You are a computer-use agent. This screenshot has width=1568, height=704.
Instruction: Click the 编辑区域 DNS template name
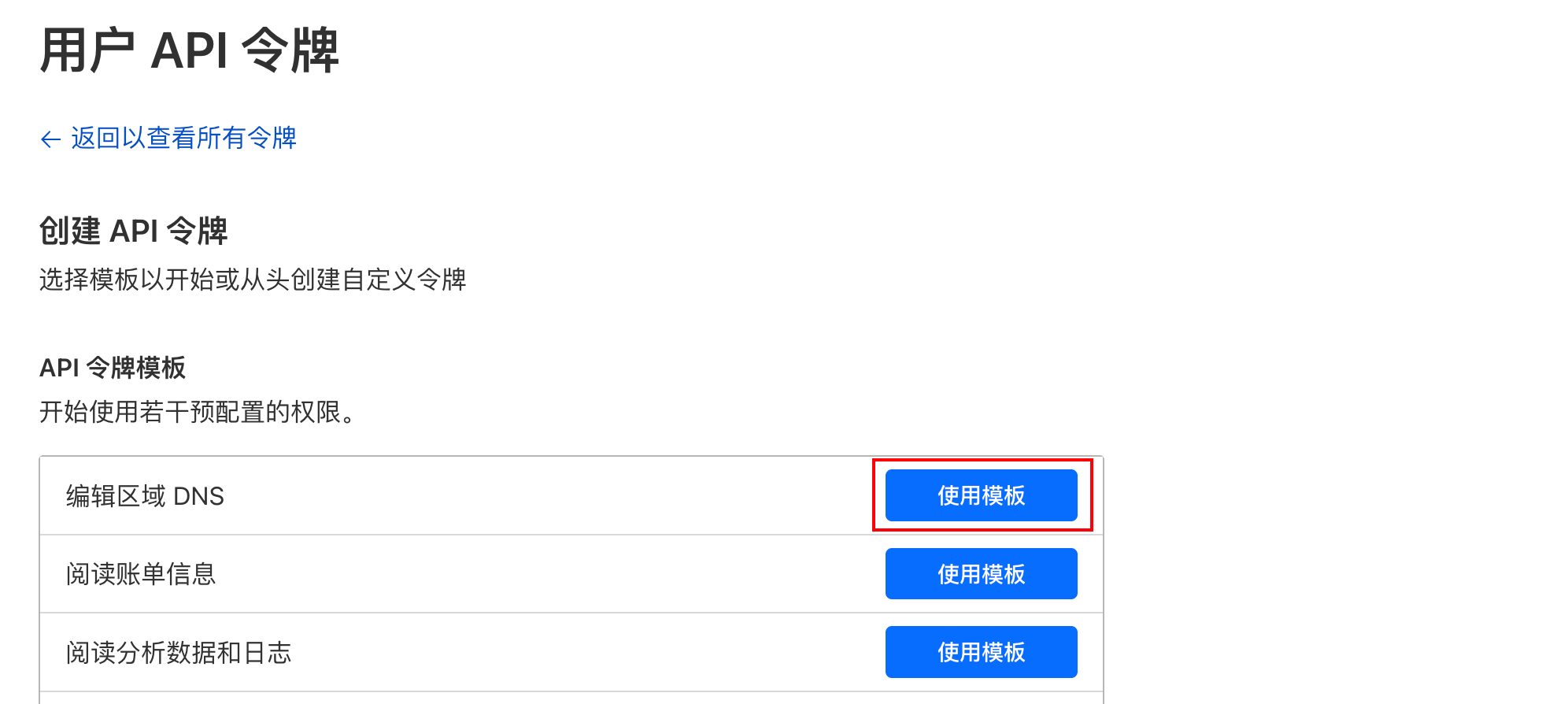pyautogui.click(x=145, y=496)
